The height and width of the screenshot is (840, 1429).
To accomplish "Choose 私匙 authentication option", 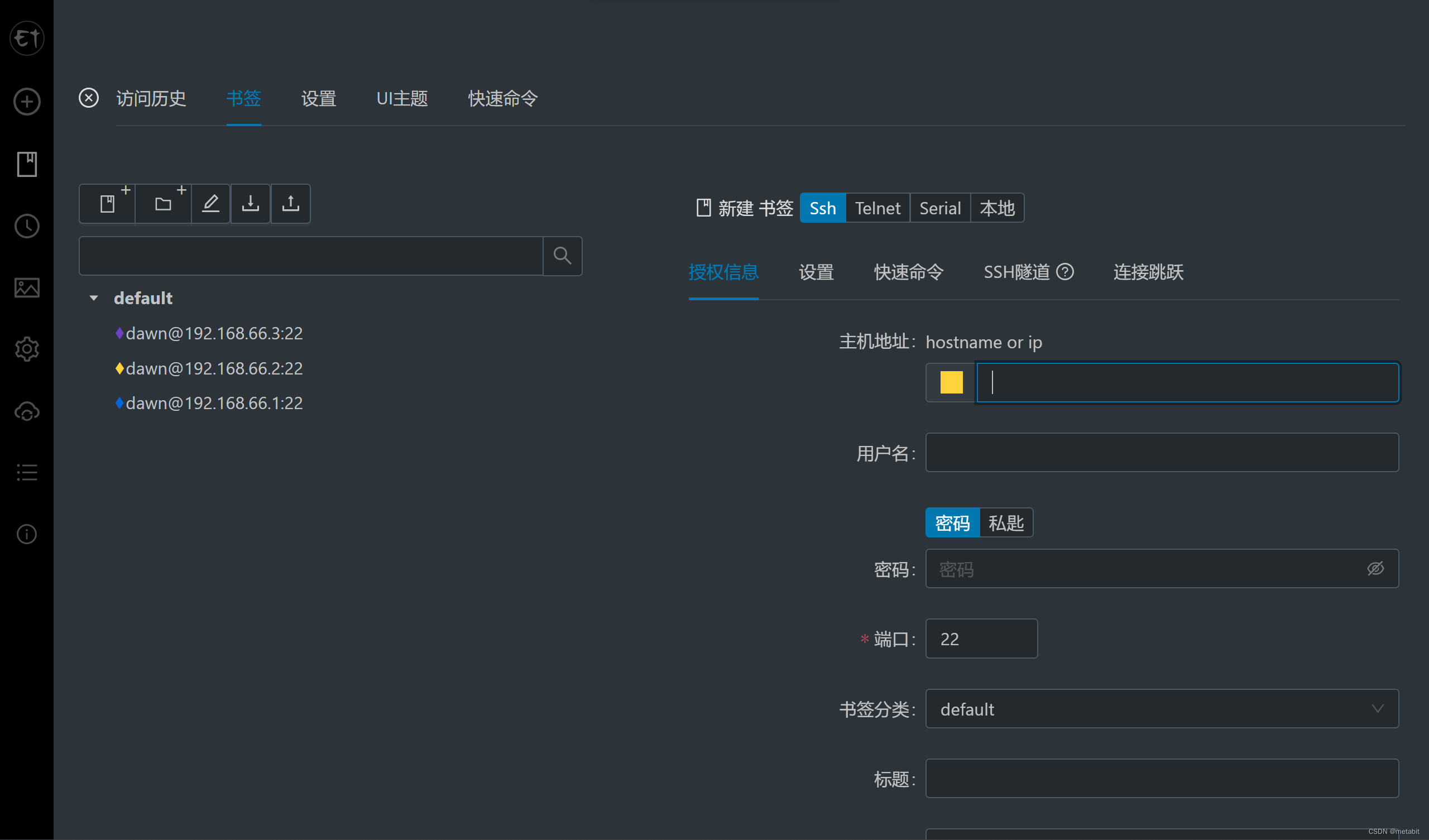I will point(1006,522).
